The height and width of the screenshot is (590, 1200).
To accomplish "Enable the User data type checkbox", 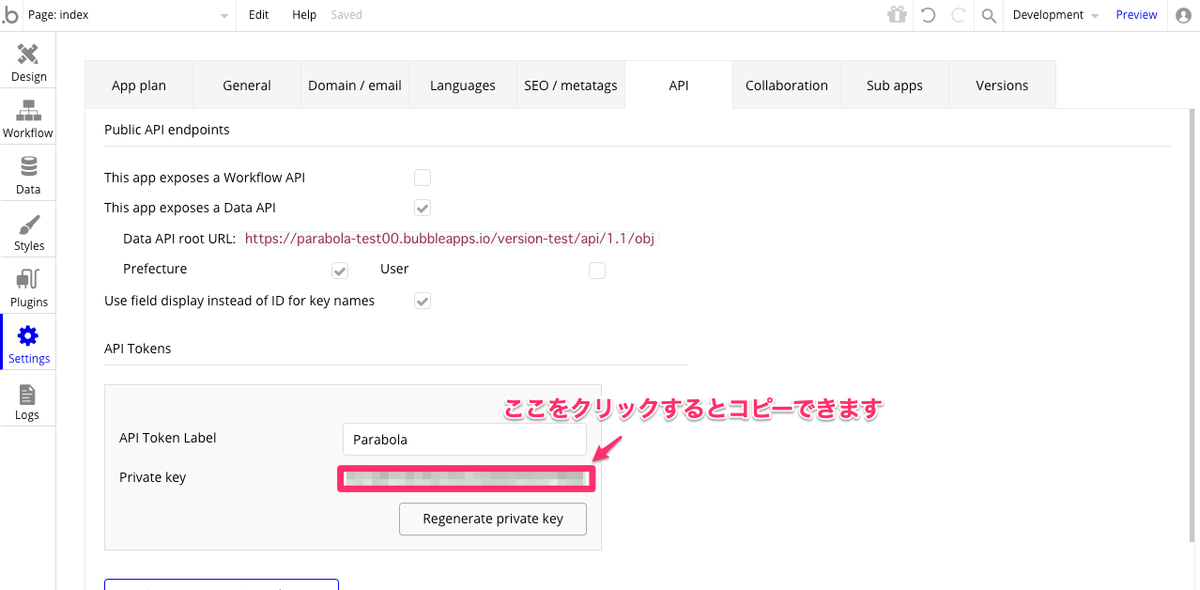I will coord(597,270).
